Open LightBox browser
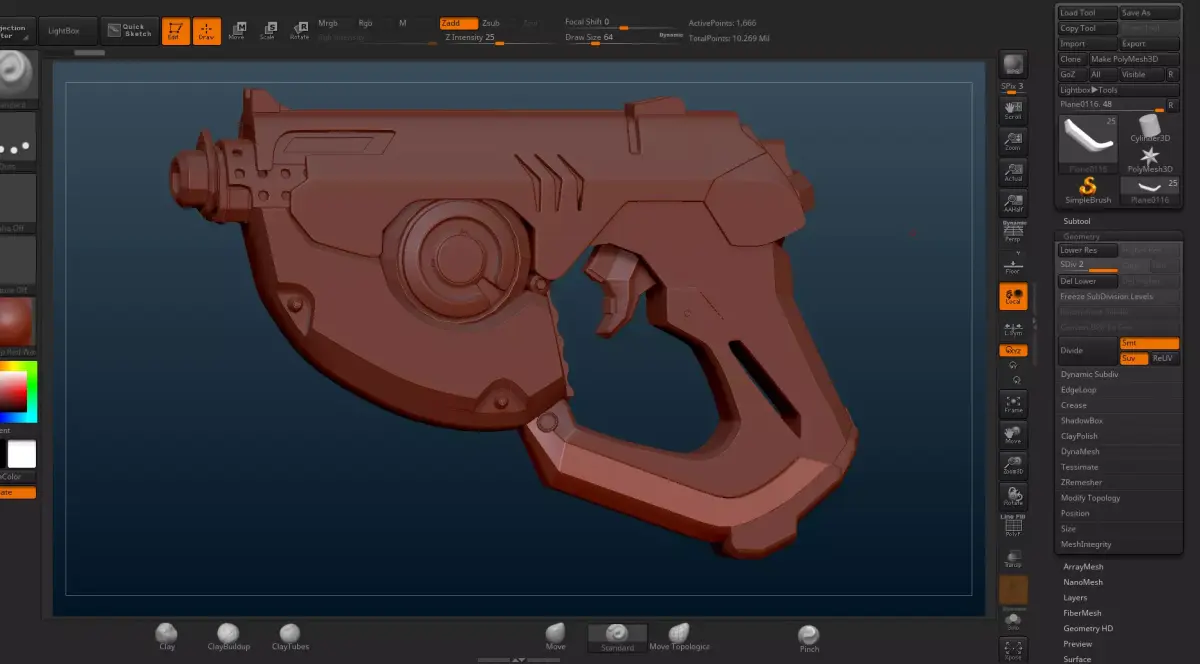Viewport: 1200px width, 664px height. [66, 31]
